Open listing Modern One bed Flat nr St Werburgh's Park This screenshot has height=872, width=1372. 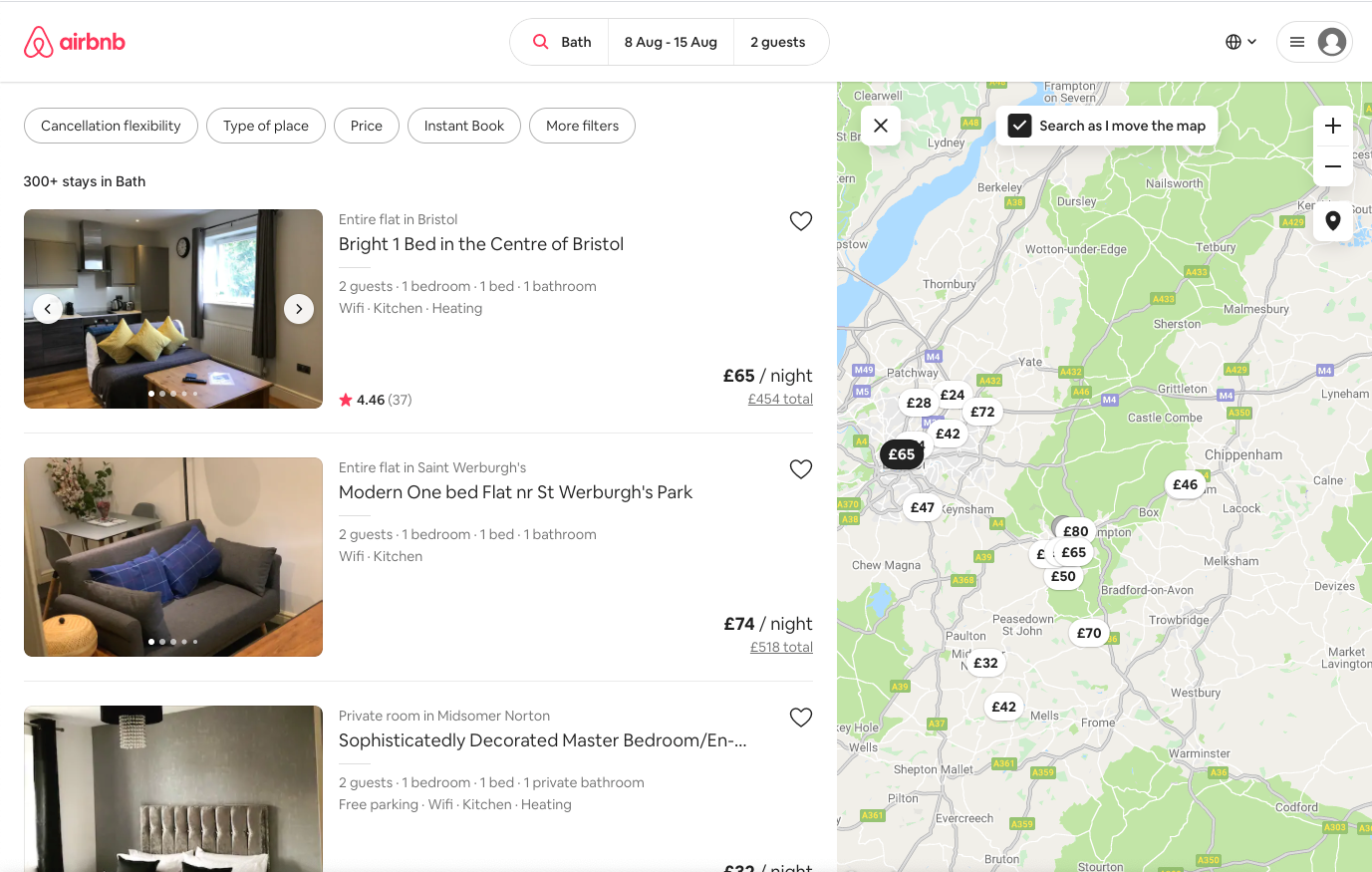[515, 492]
